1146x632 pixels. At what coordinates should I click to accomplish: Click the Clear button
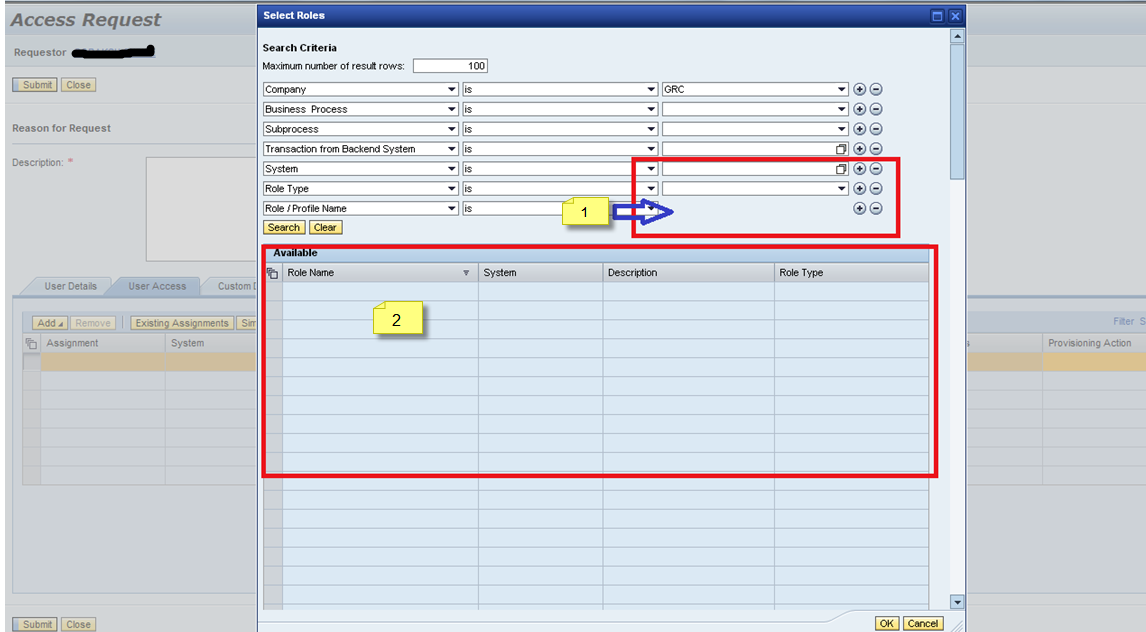[x=325, y=227]
